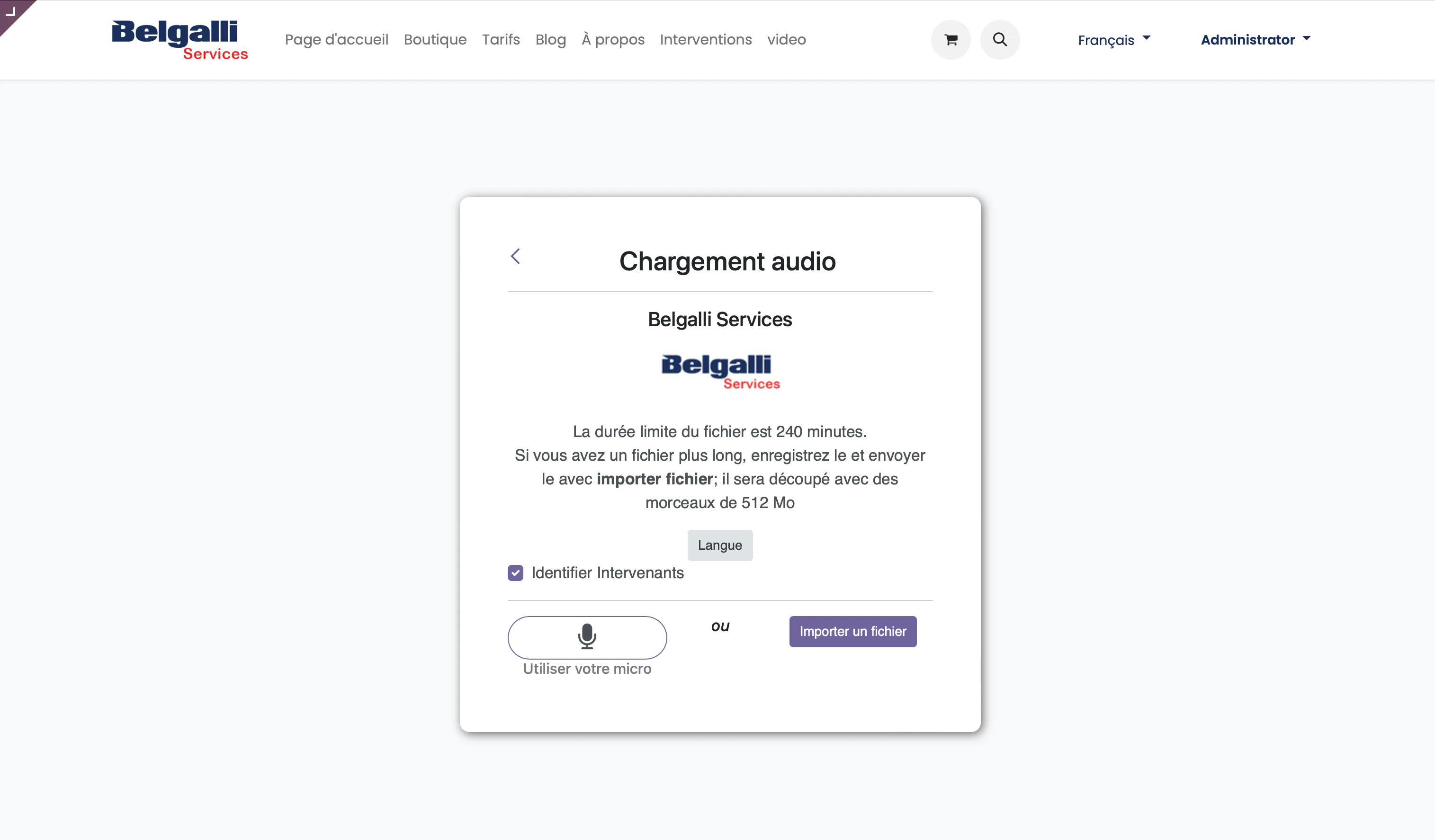This screenshot has width=1435, height=840.
Task: Click the Importer un fichier button
Action: 852,631
